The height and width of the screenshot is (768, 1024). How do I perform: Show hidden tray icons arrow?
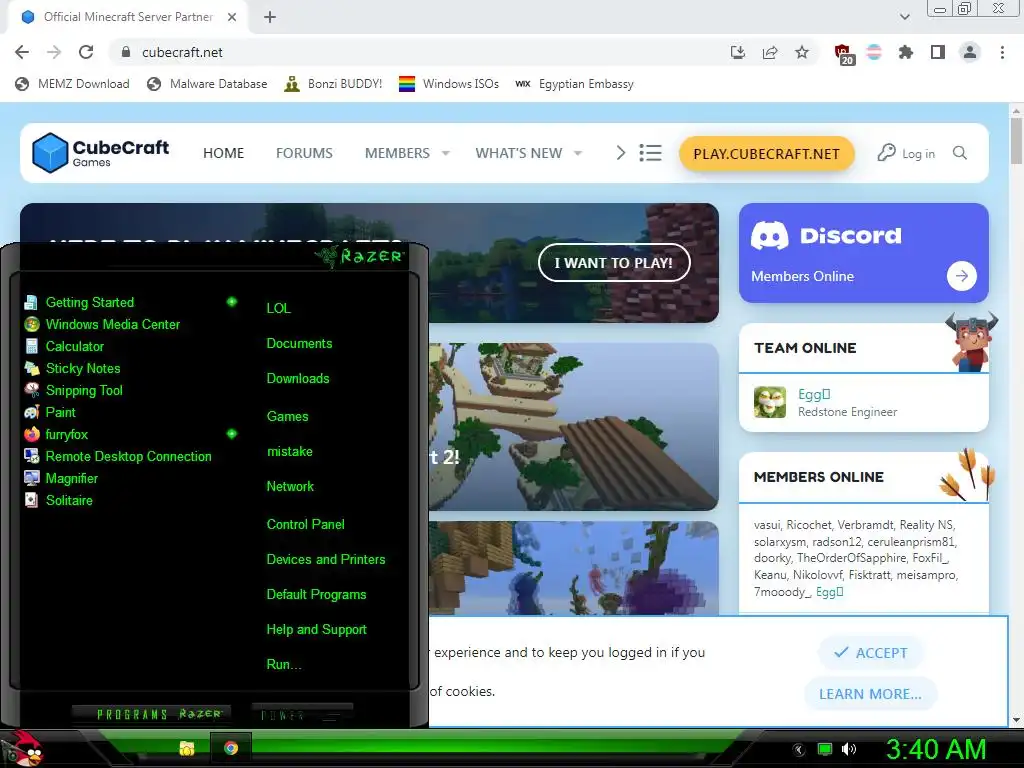(x=799, y=750)
